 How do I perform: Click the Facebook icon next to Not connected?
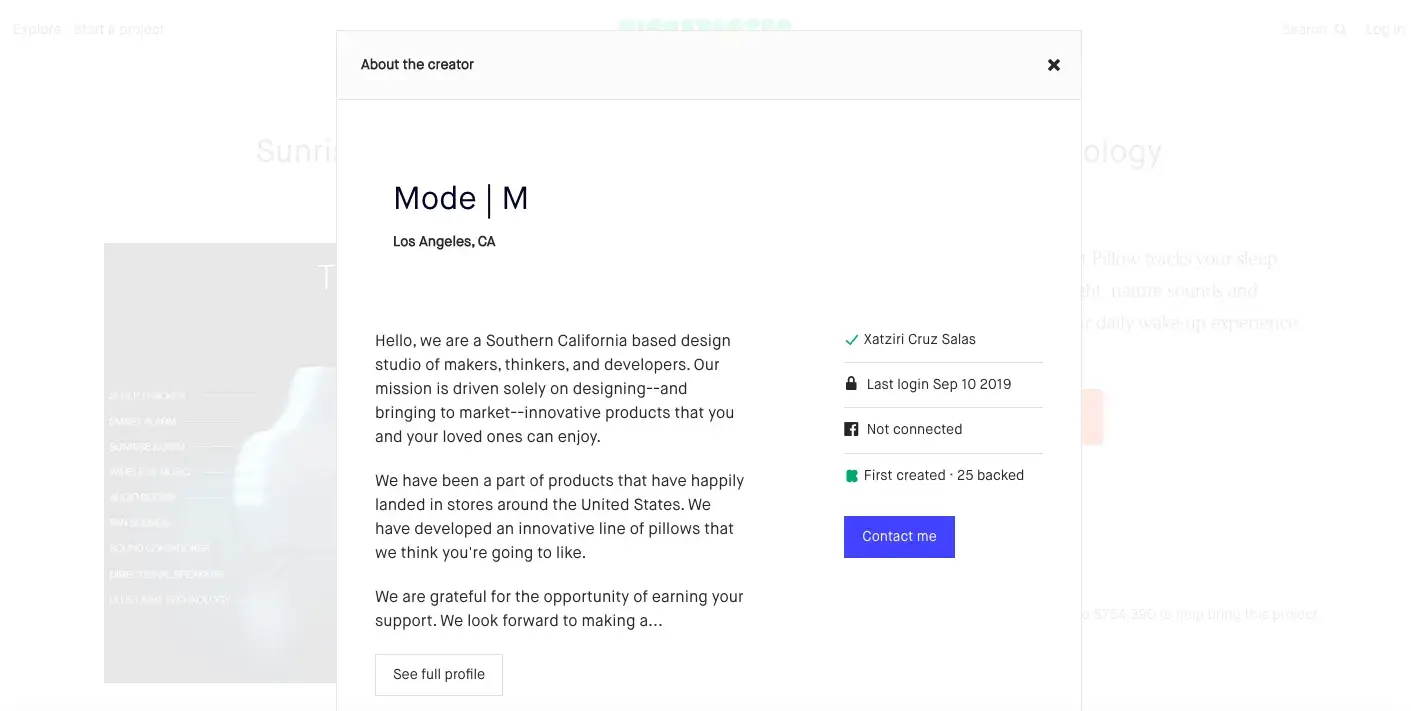(x=851, y=429)
